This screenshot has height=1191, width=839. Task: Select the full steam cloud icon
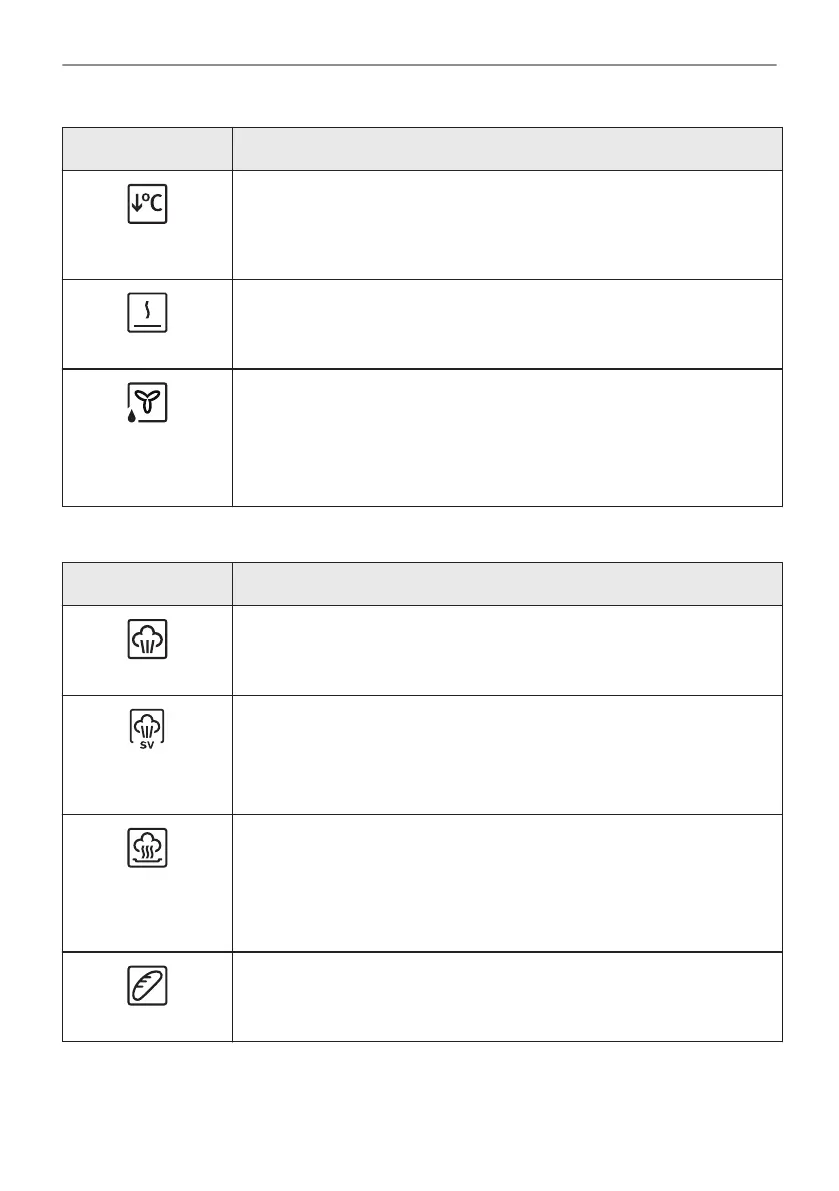[147, 639]
